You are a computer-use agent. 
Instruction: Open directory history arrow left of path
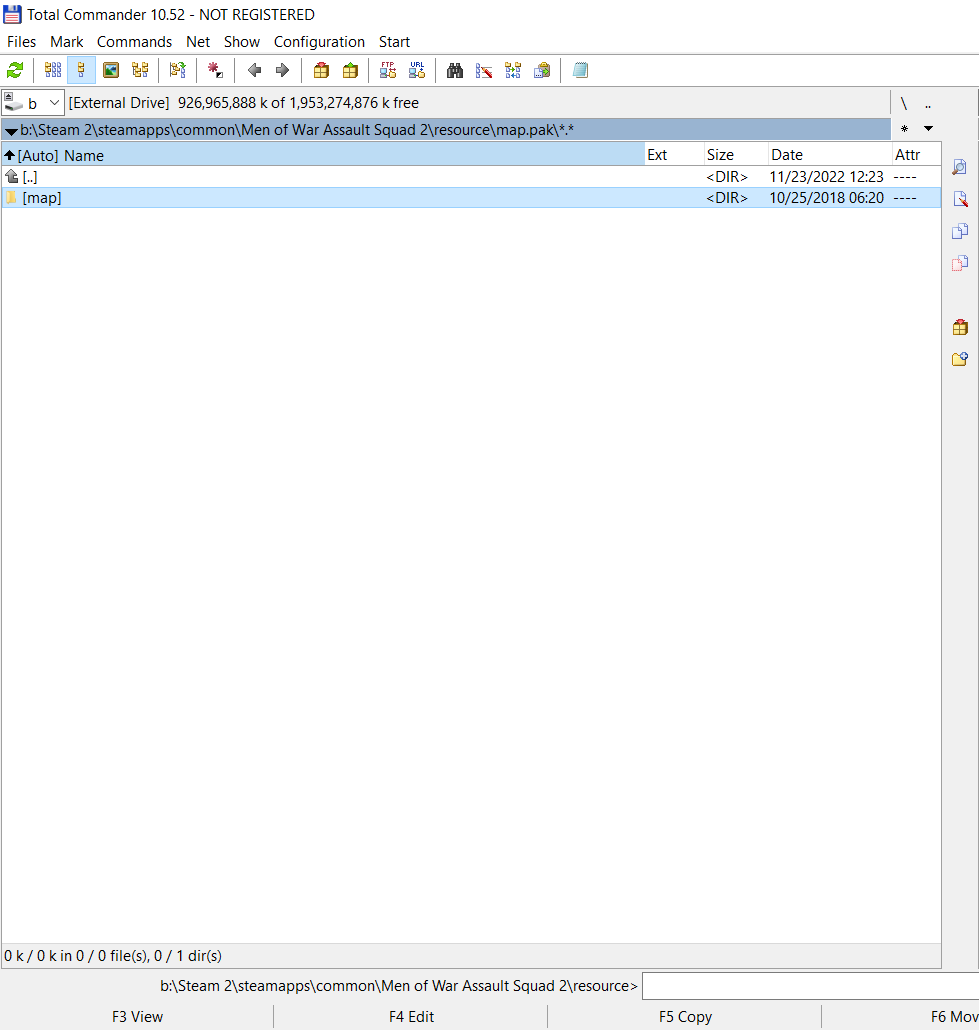pyautogui.click(x=11, y=131)
